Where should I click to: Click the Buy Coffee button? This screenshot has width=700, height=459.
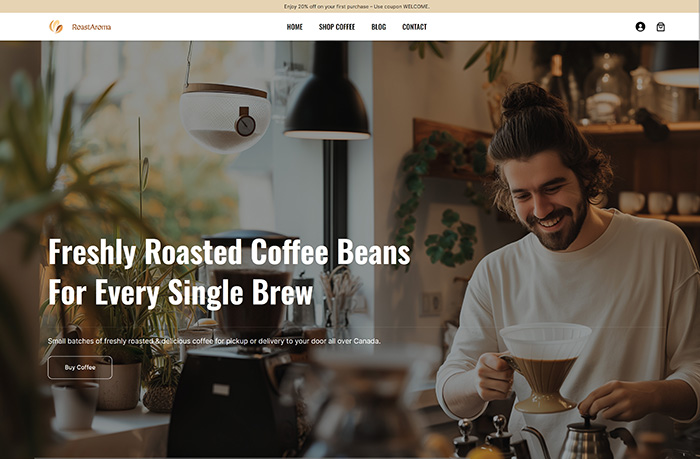pyautogui.click(x=80, y=367)
